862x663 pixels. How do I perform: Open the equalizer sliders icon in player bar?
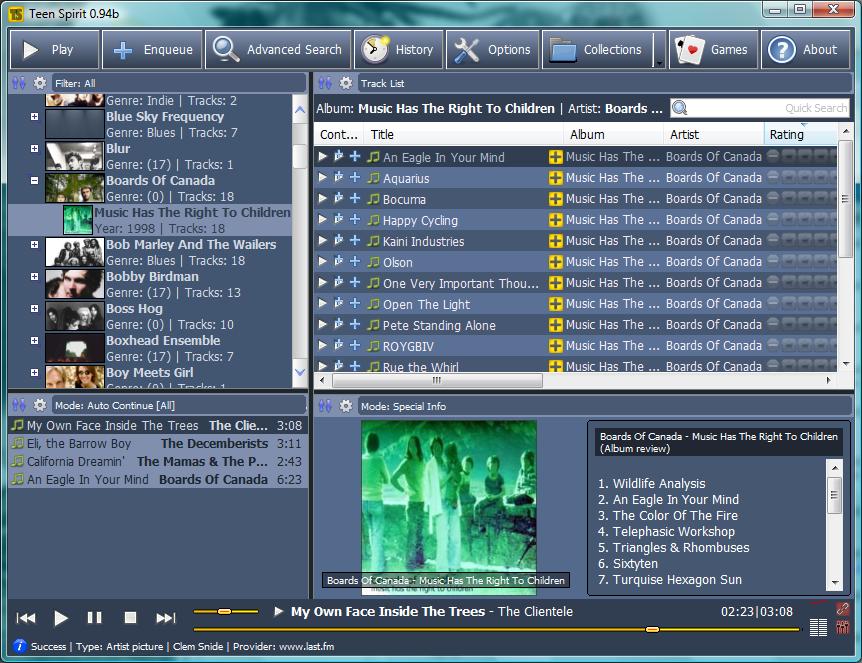(842, 627)
